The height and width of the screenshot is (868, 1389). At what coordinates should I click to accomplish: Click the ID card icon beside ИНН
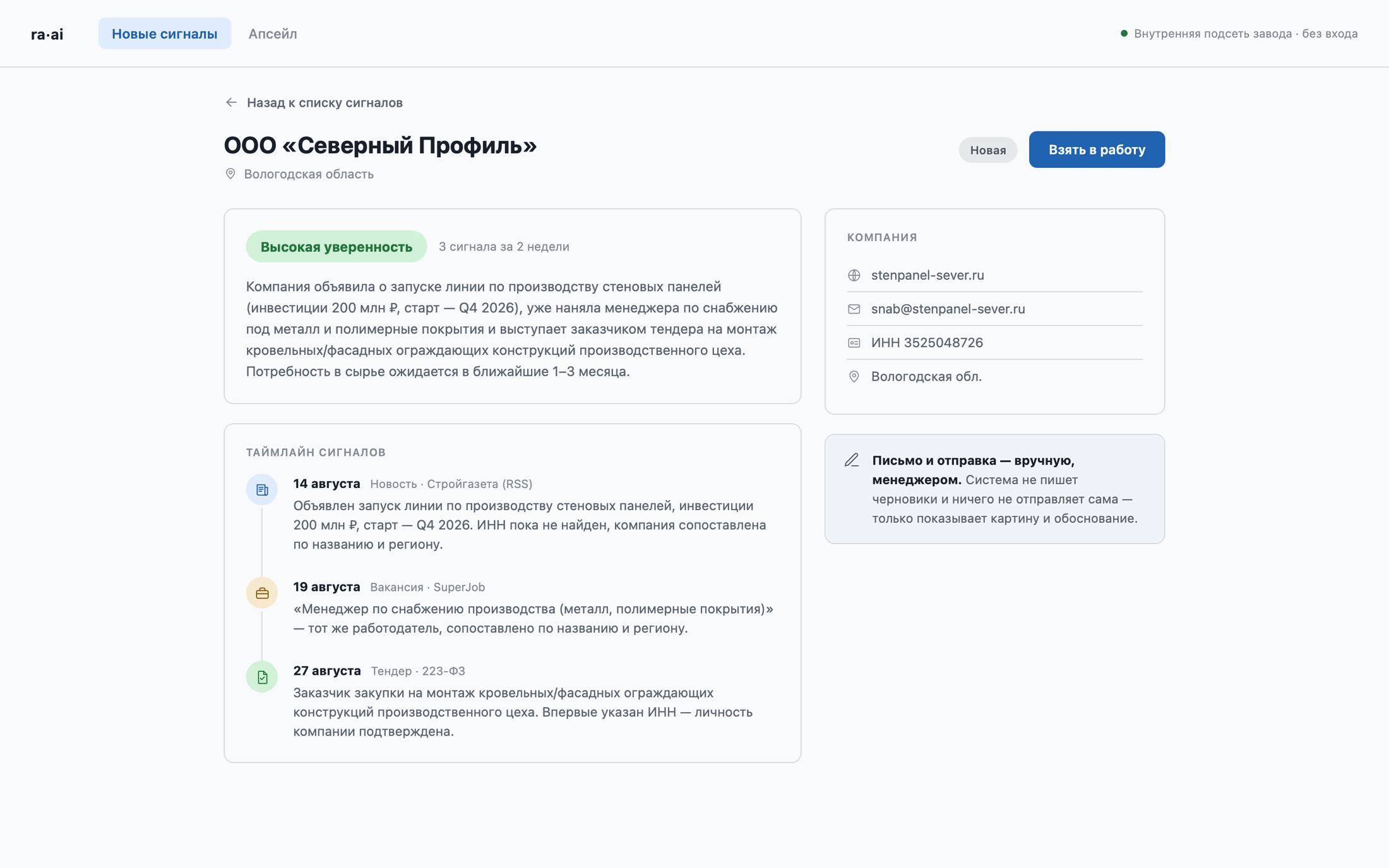(x=854, y=343)
